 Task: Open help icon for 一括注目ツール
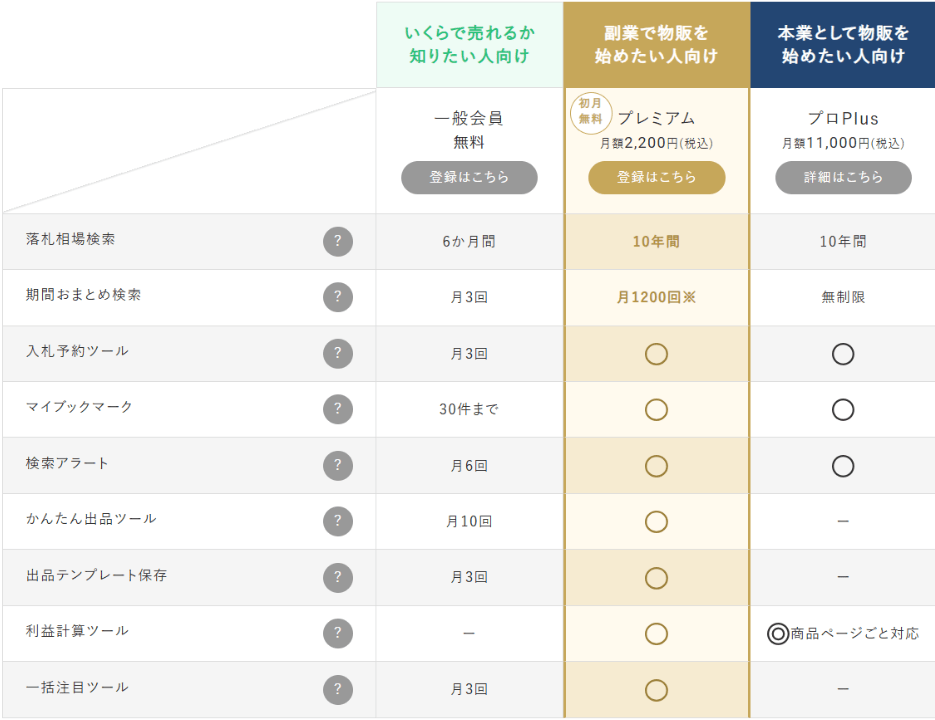coord(338,689)
